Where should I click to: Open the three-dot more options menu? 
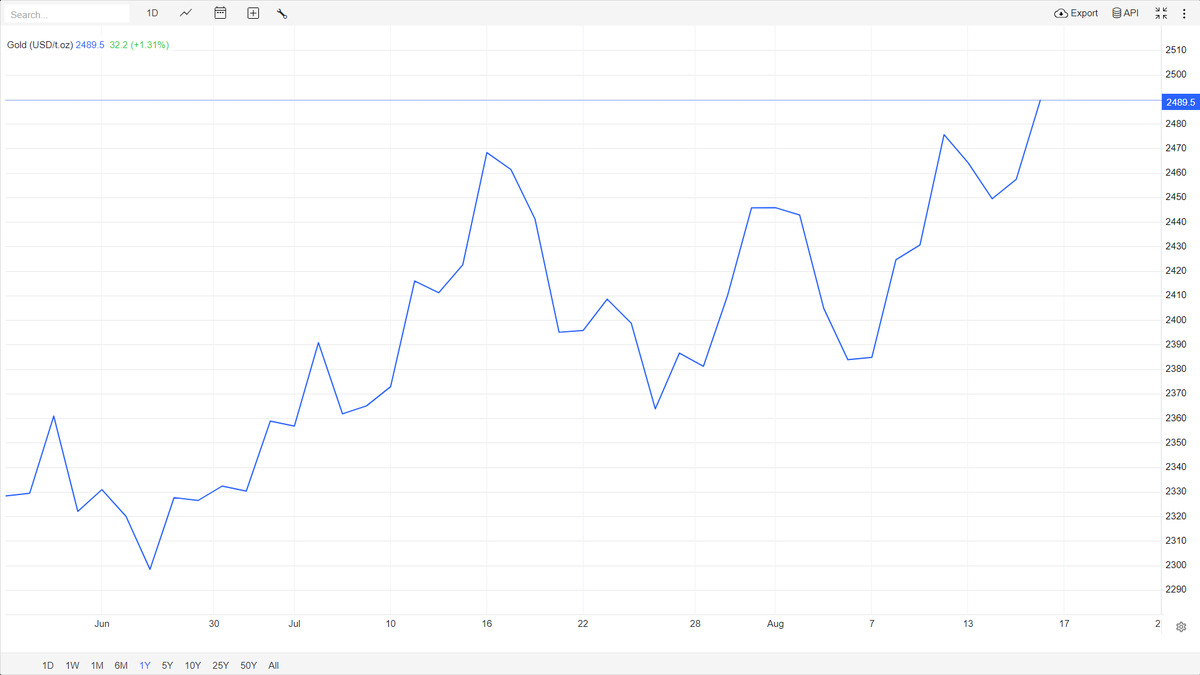tap(1184, 13)
